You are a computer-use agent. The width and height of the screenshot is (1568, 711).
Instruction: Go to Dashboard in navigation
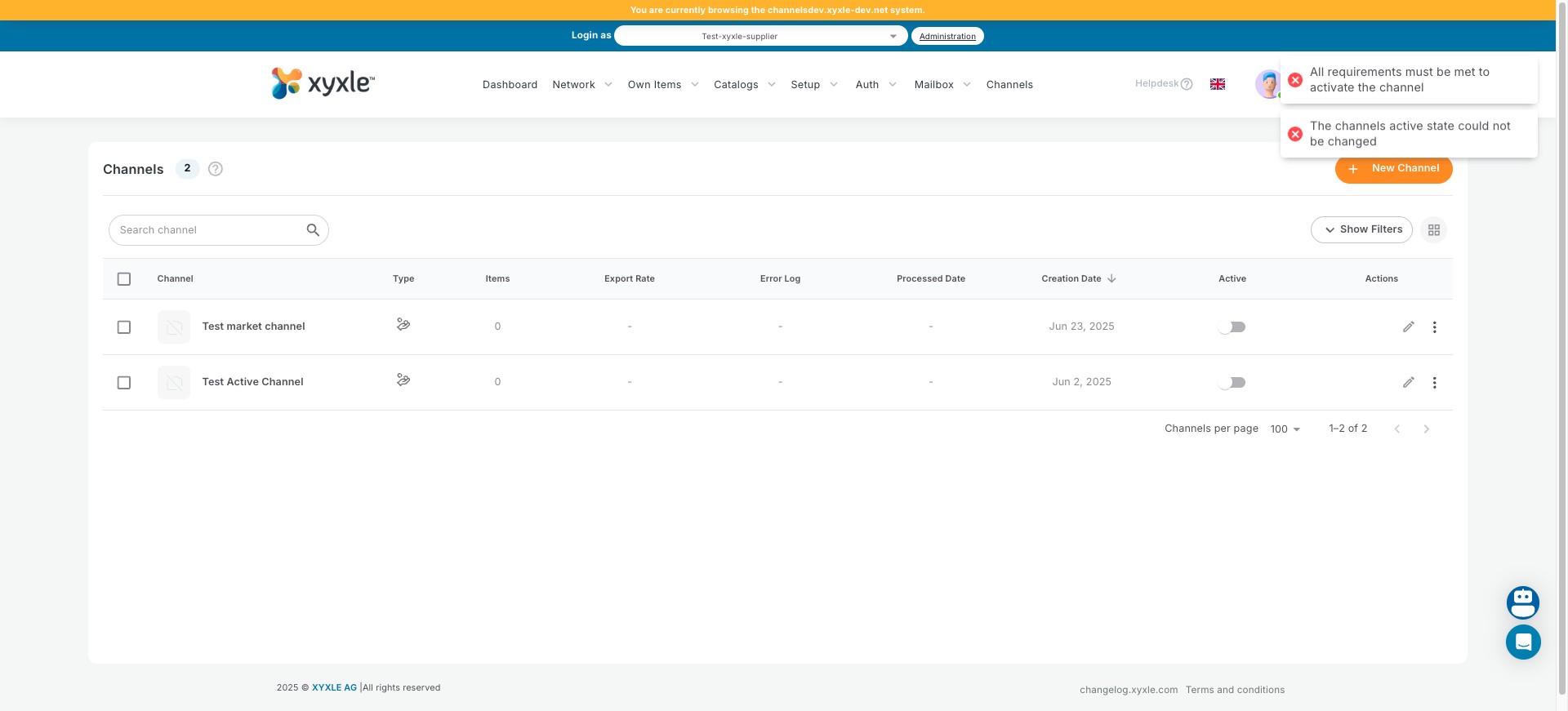510,85
